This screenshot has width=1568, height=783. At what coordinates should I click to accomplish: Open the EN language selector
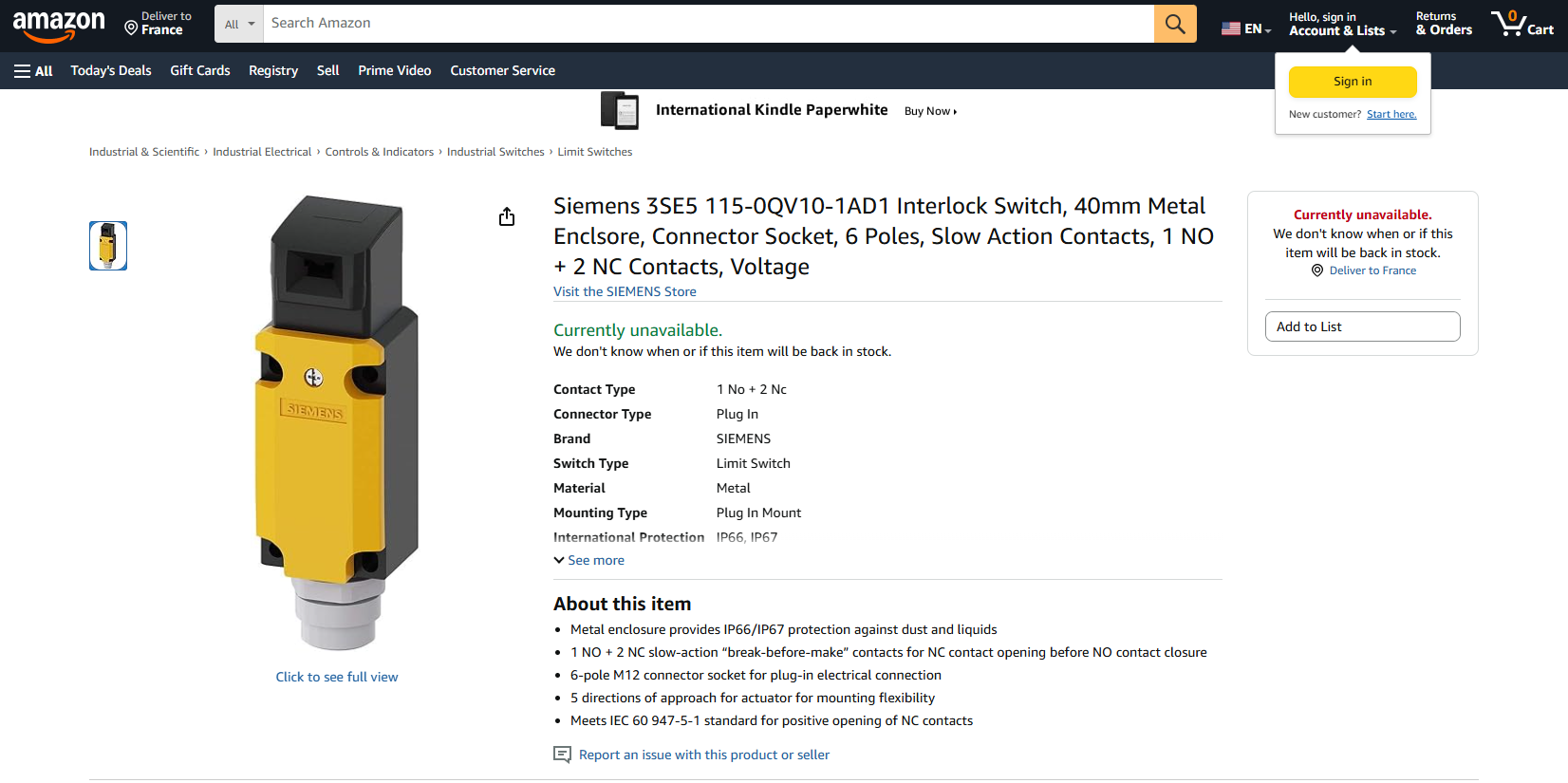point(1245,28)
